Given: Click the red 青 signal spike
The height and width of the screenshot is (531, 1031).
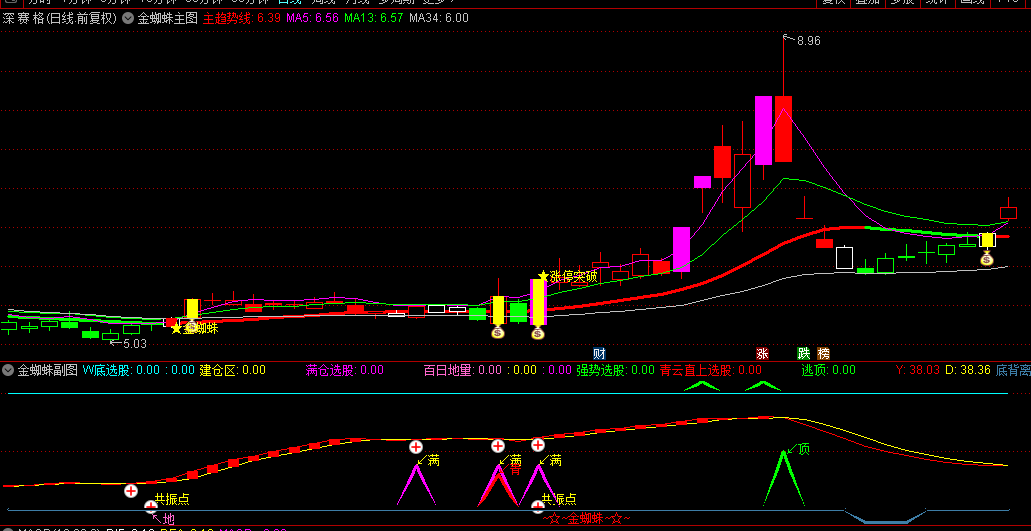Looking at the screenshot, I should 498,490.
